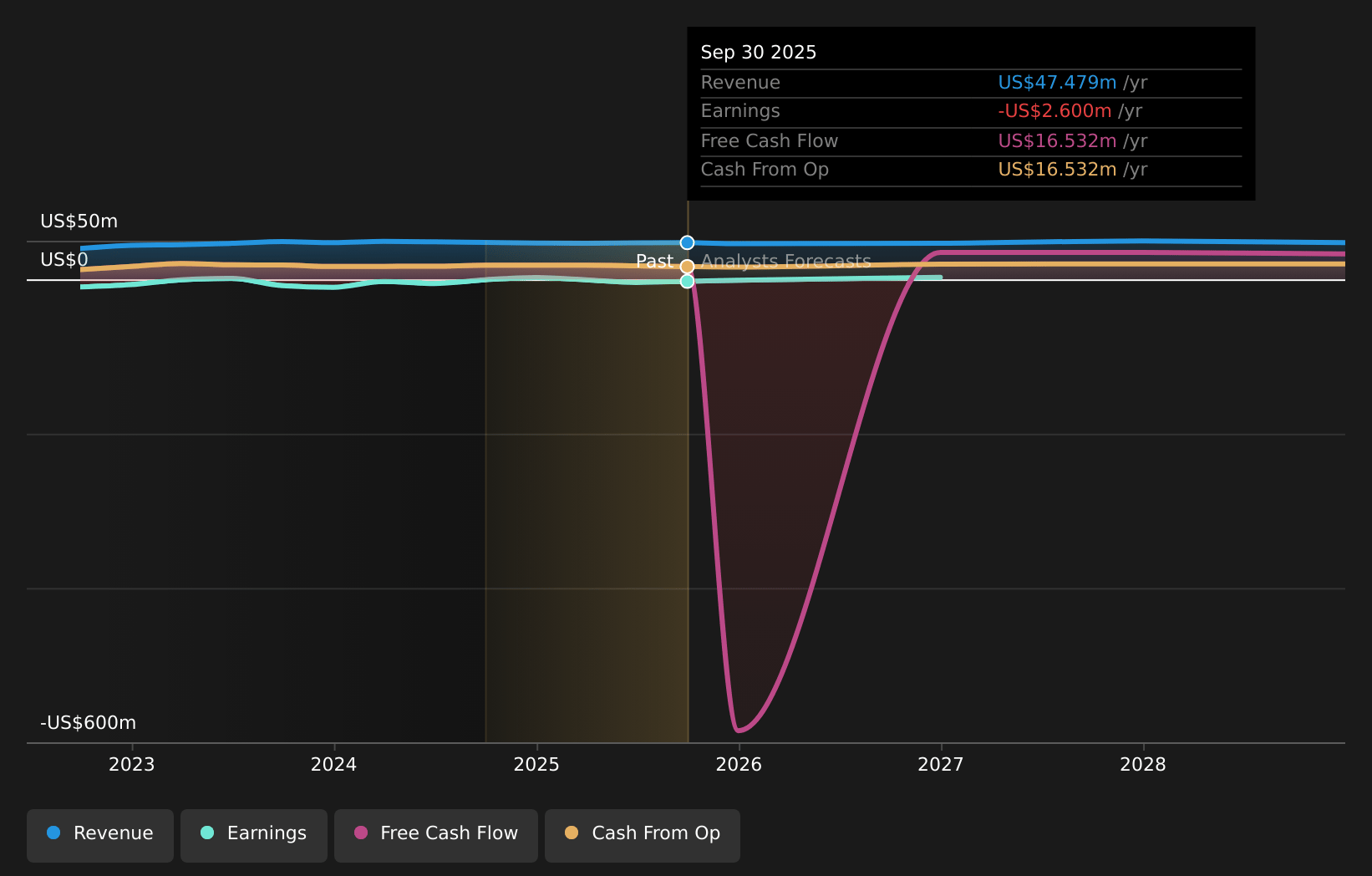Click the Past label on the chart
Viewport: 1372px width, 876px height.
[654, 262]
